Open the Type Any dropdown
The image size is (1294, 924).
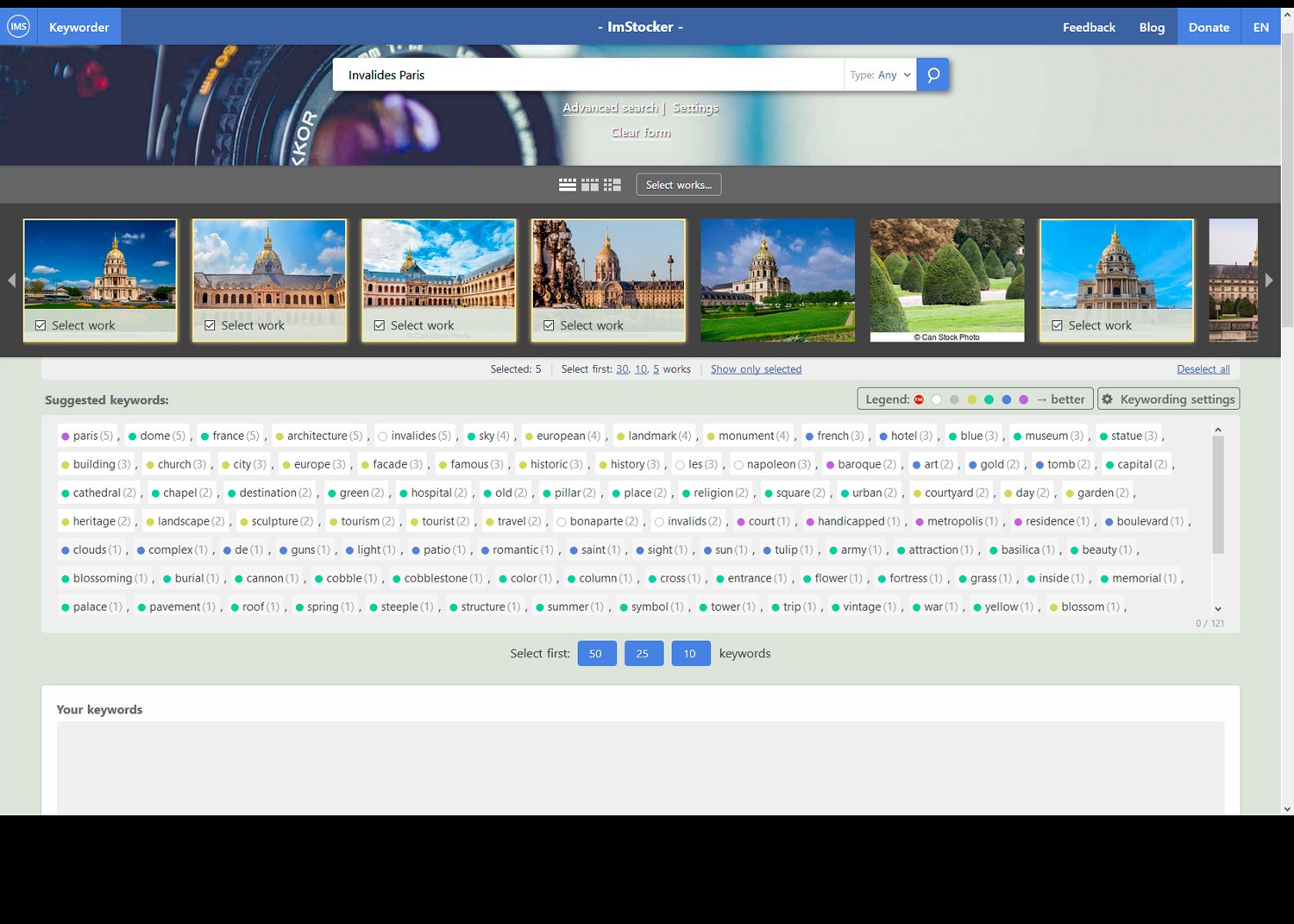[x=880, y=74]
